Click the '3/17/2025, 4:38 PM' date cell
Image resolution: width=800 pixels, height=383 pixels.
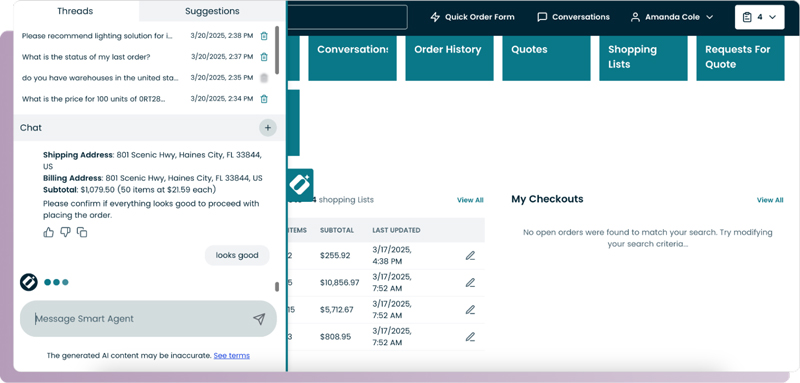(x=392, y=256)
